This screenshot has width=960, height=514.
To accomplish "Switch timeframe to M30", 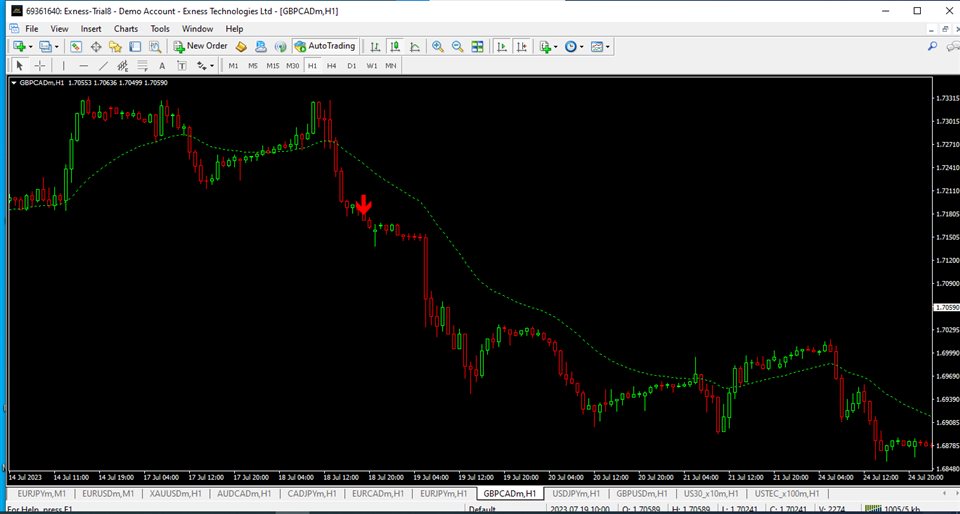I will pyautogui.click(x=293, y=65).
